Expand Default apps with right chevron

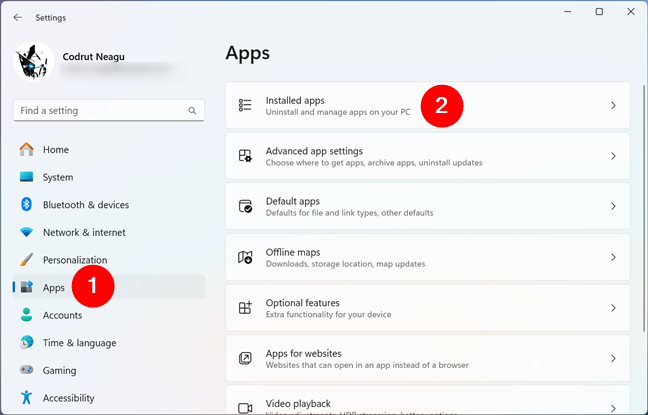point(613,207)
